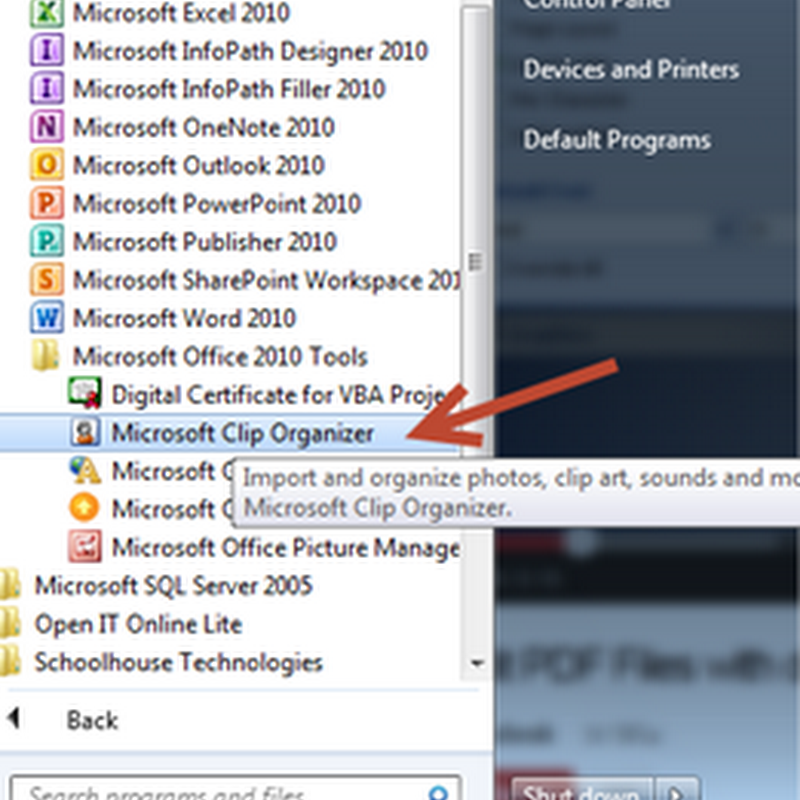Click the Shut down button
The height and width of the screenshot is (800, 800).
tap(582, 790)
